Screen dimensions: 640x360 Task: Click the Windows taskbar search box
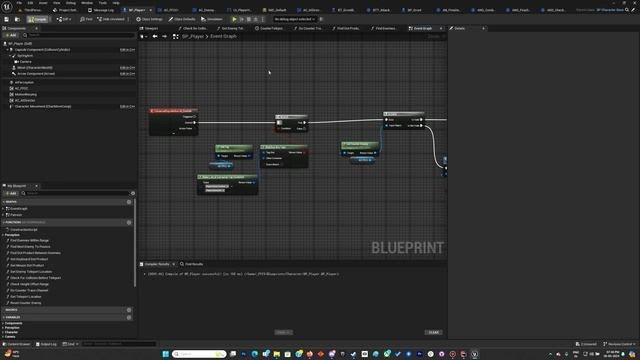tap(199, 354)
